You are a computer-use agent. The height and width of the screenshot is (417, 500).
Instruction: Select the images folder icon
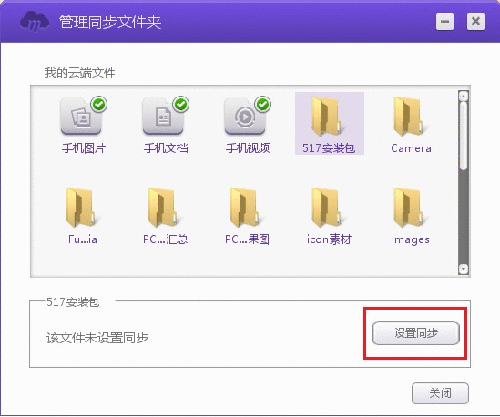(409, 208)
